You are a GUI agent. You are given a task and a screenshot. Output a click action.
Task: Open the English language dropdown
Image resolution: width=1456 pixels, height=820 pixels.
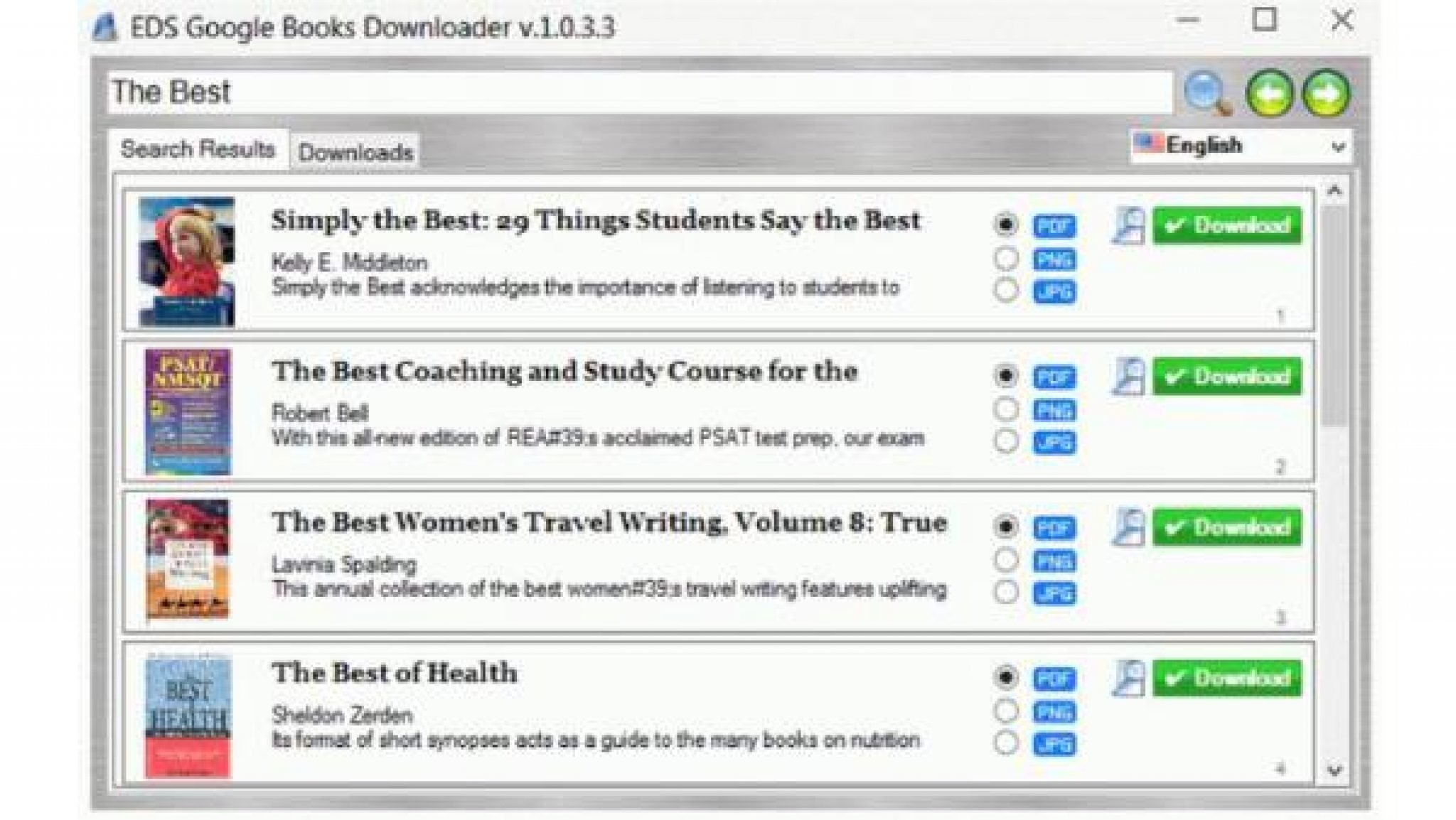coord(1241,146)
